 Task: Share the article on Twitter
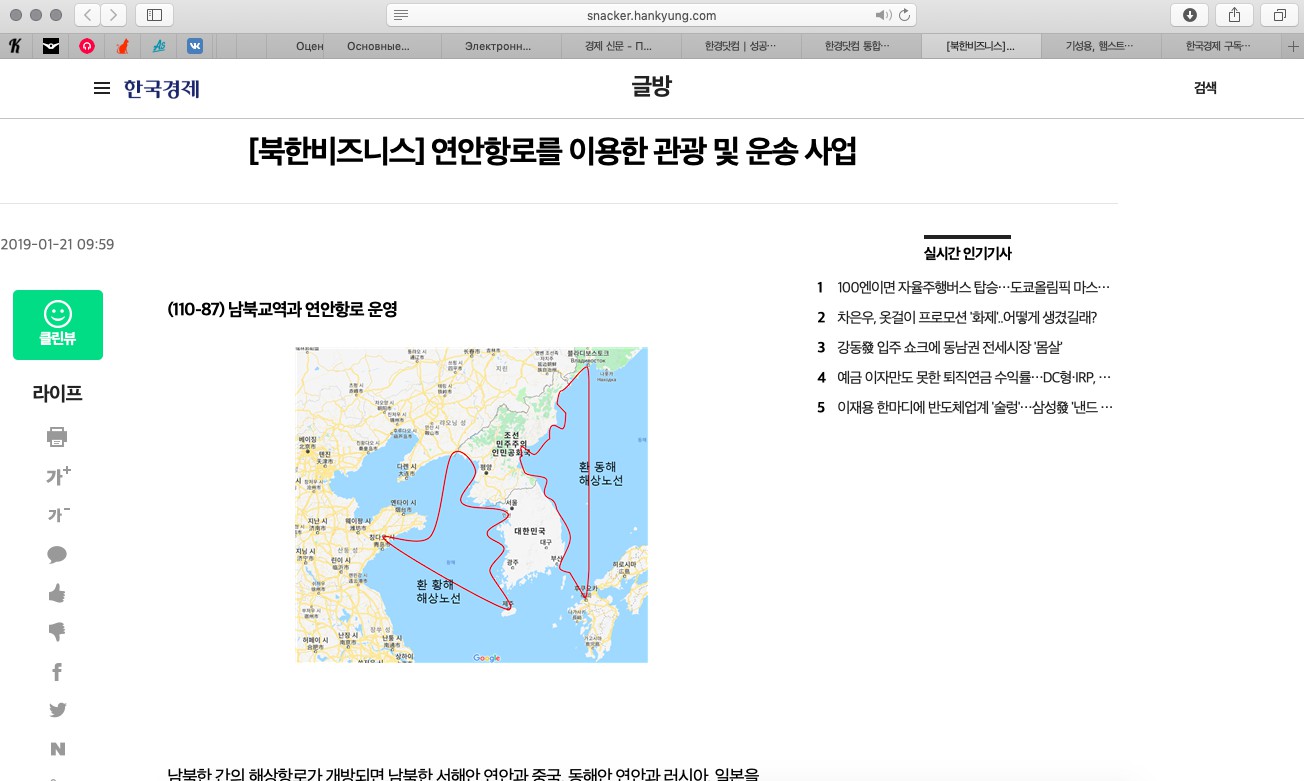point(57,710)
